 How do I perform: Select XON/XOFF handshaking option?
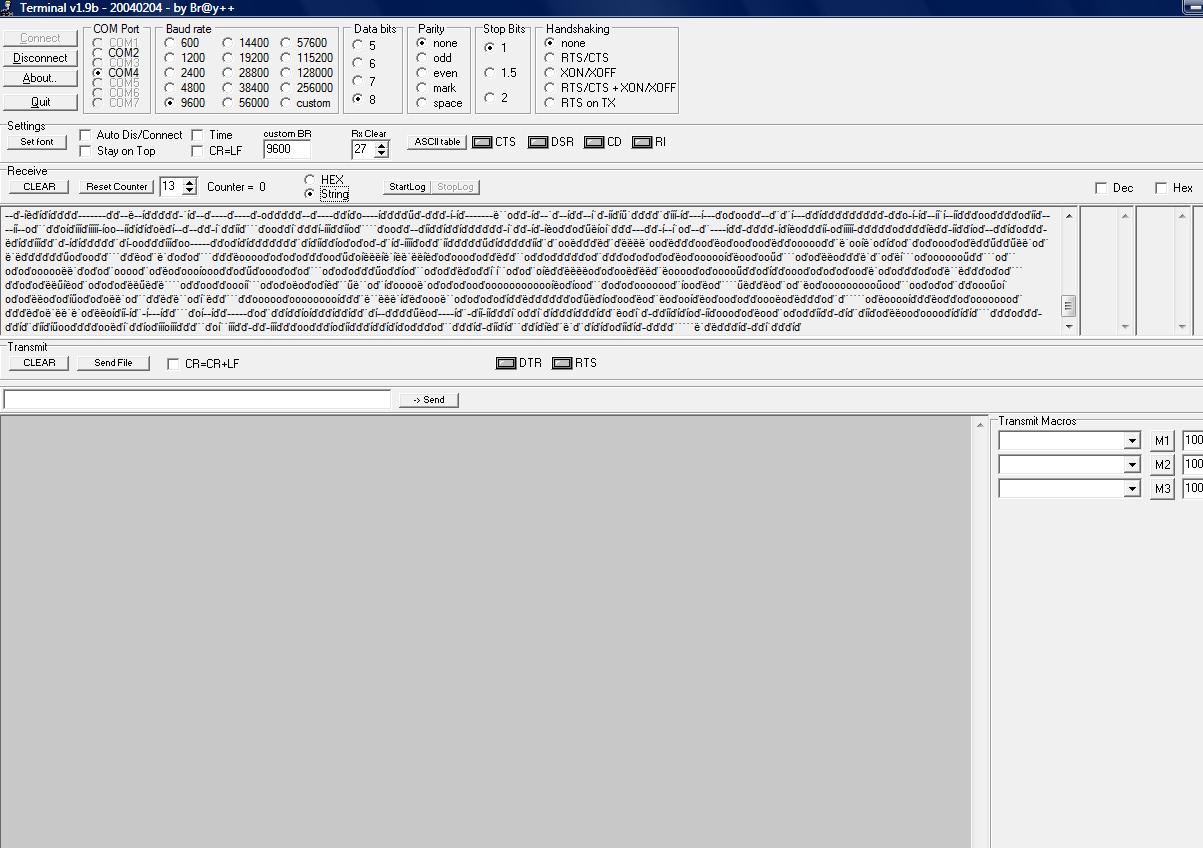550,73
